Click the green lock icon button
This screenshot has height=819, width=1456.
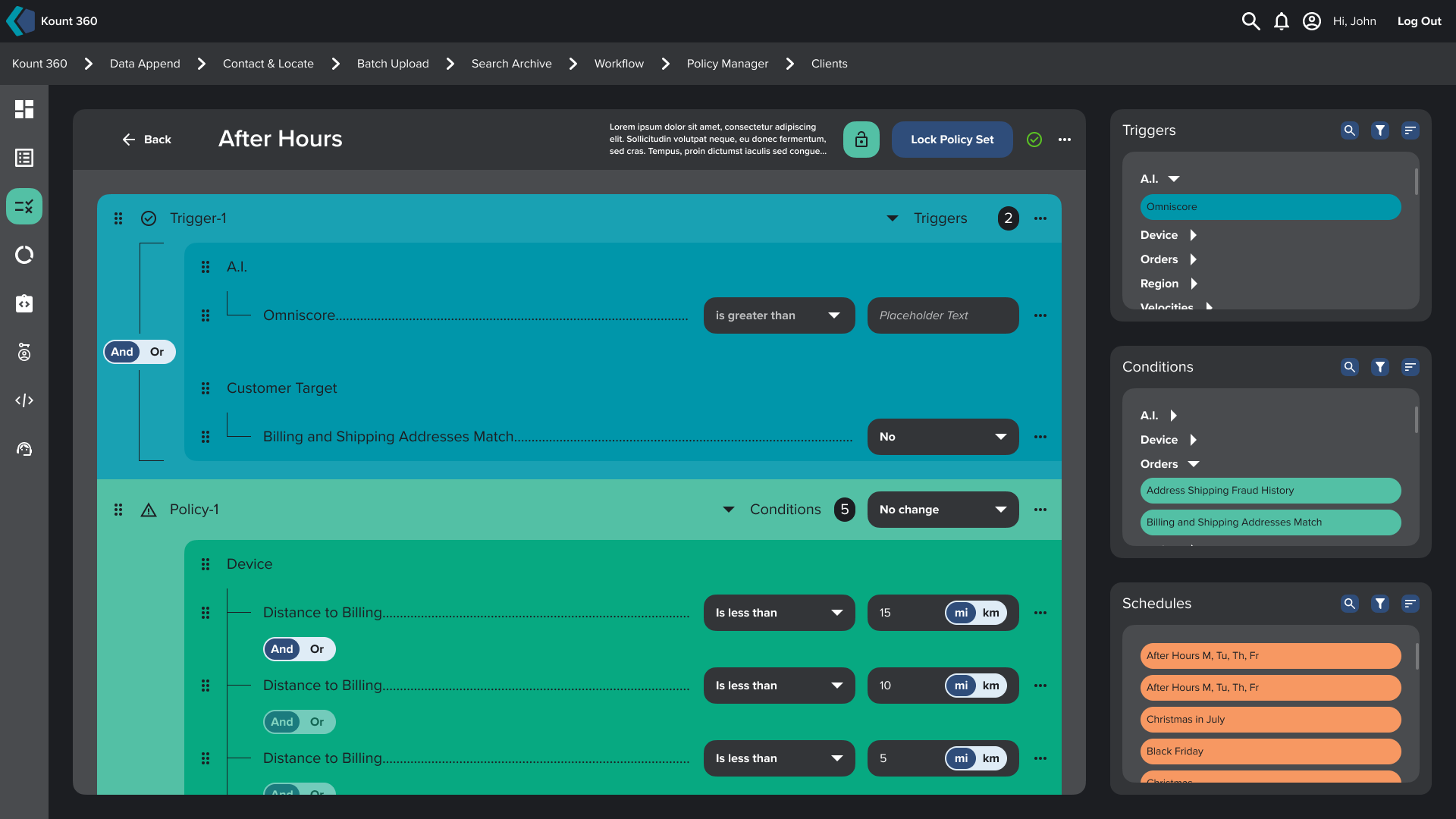pos(861,140)
